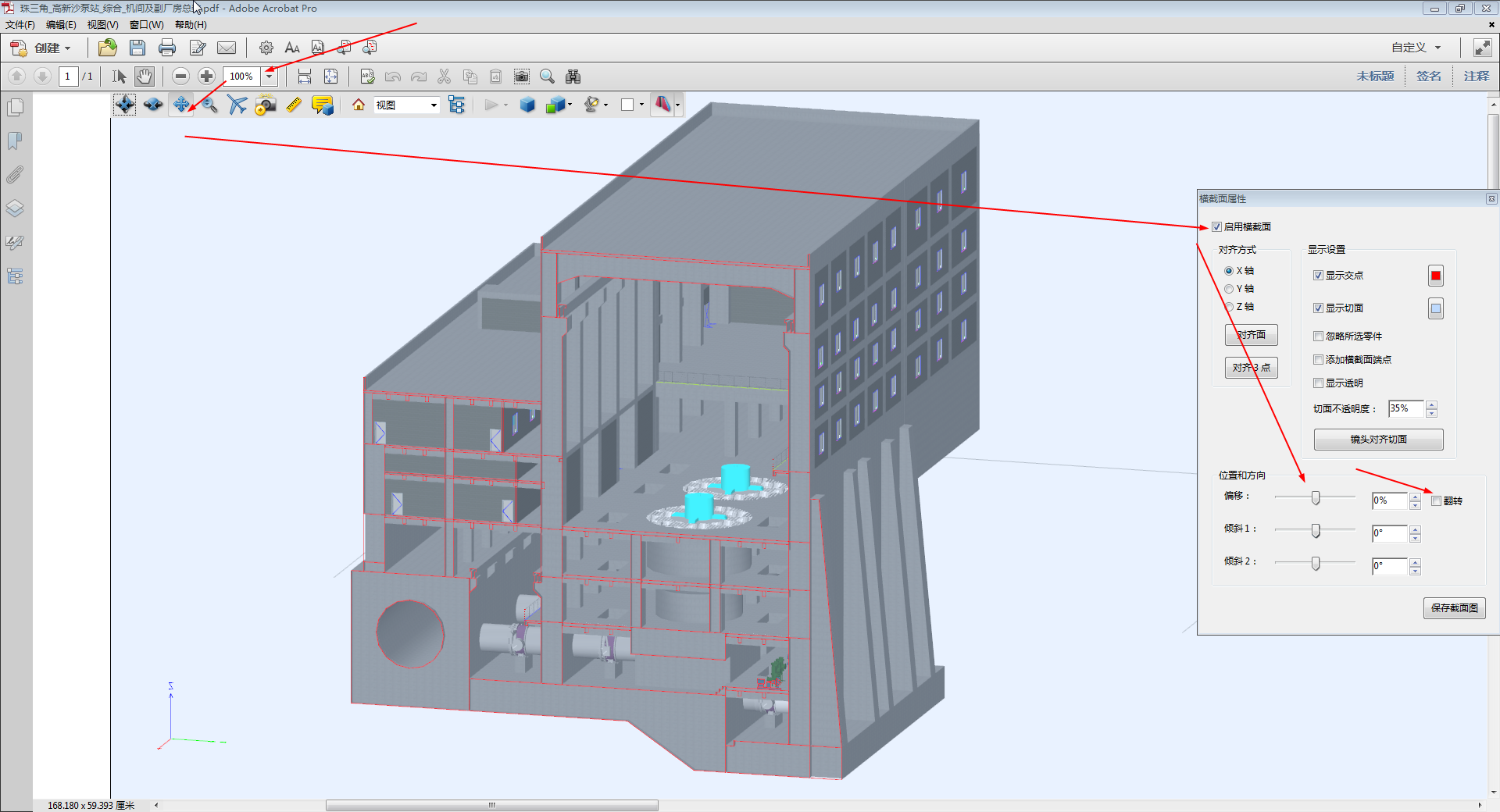This screenshot has width=1500, height=812.
Task: Click the Toggle Cross Section icon
Action: 662,105
